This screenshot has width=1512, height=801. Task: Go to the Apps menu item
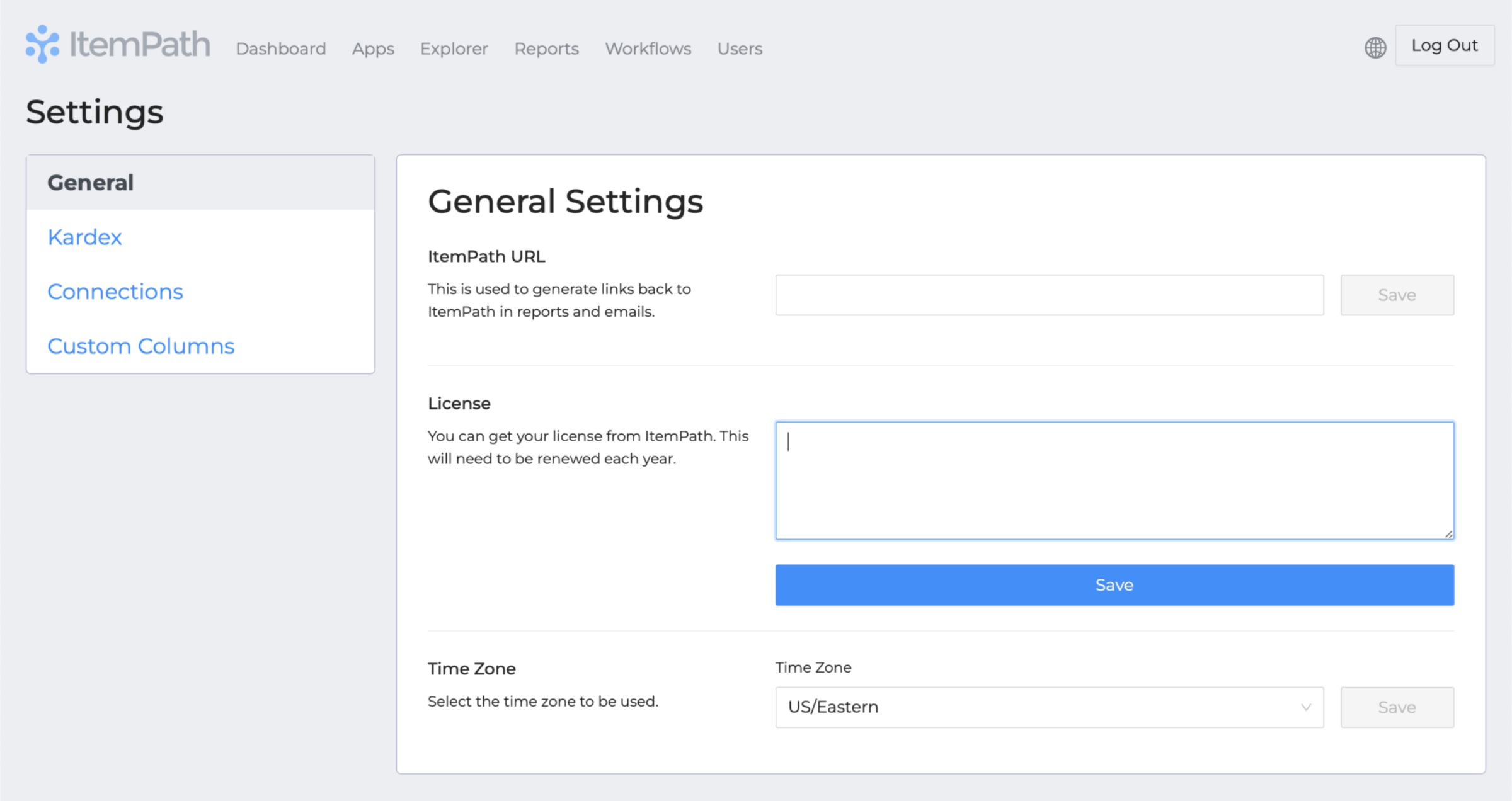373,48
